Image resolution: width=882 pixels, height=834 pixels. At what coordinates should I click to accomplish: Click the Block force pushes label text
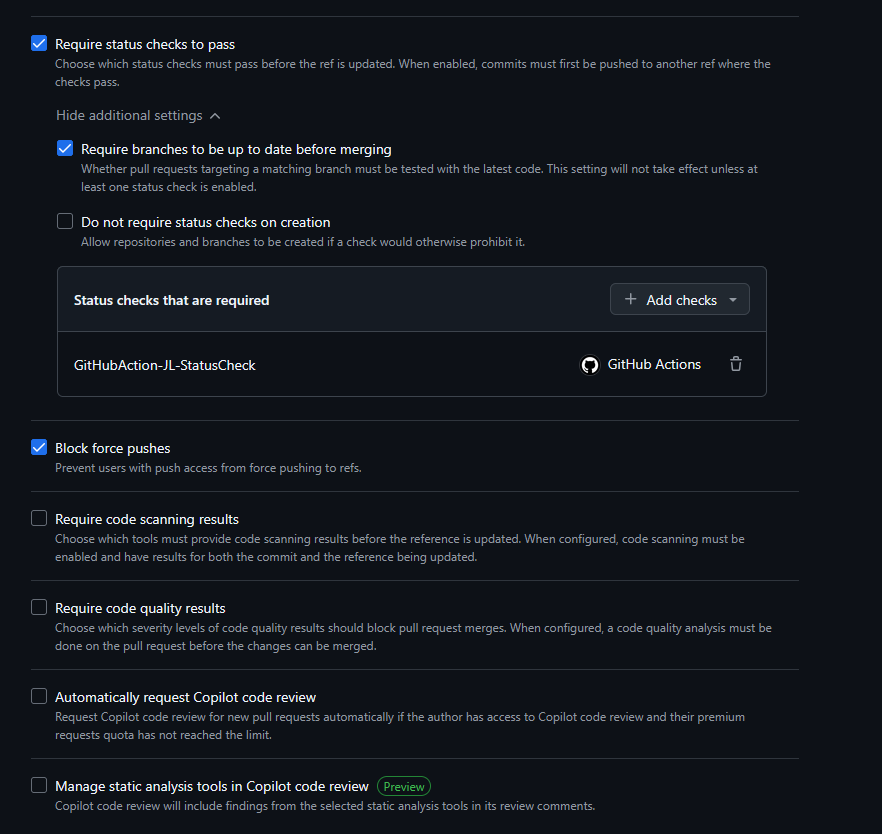coord(113,447)
